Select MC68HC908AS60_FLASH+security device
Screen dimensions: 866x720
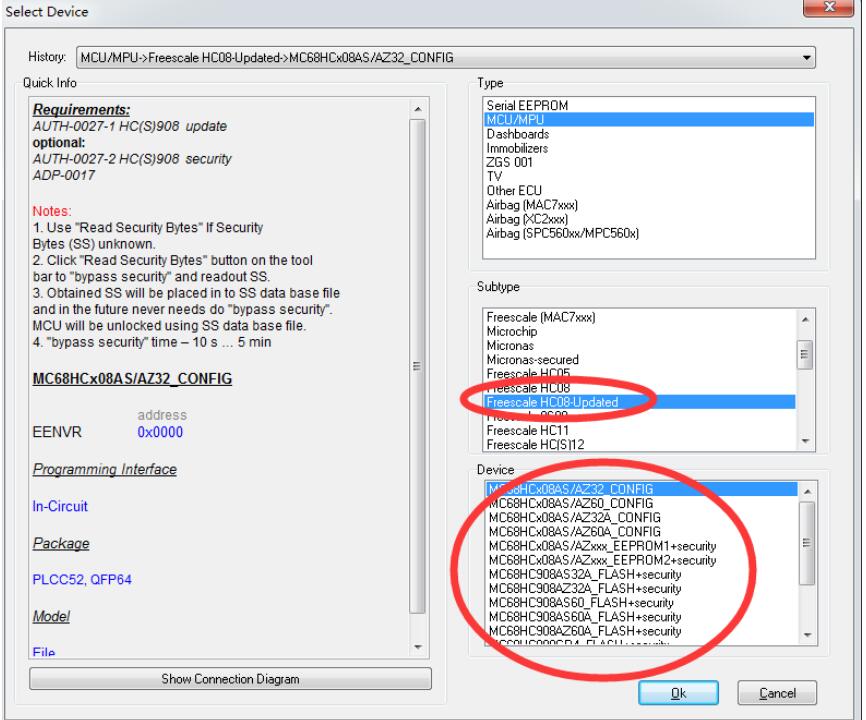(581, 602)
